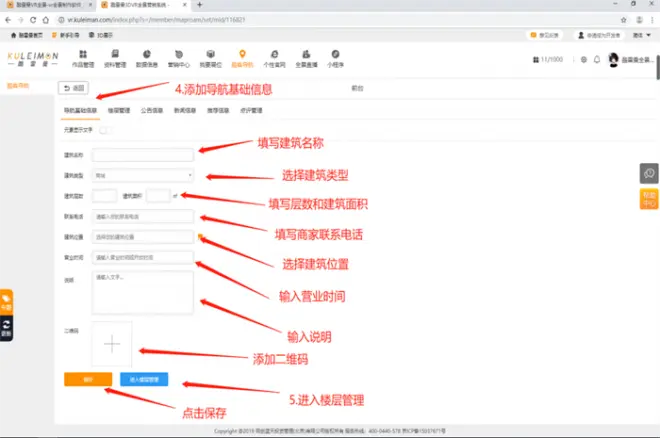This screenshot has height=438, width=660.
Task: Switch to 推荐信息 tab
Action: point(218,111)
